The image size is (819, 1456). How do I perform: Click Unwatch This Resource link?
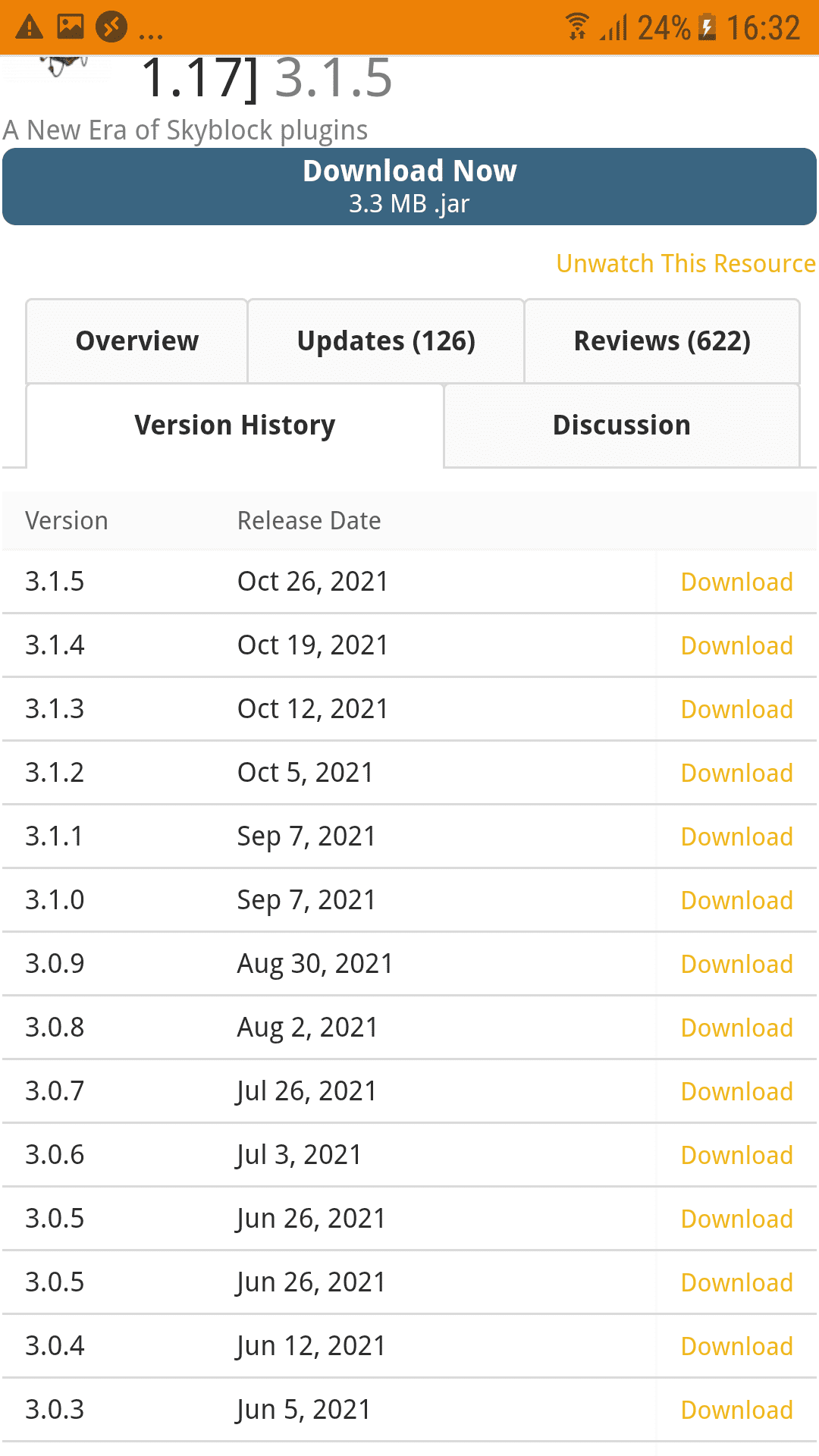coord(686,263)
